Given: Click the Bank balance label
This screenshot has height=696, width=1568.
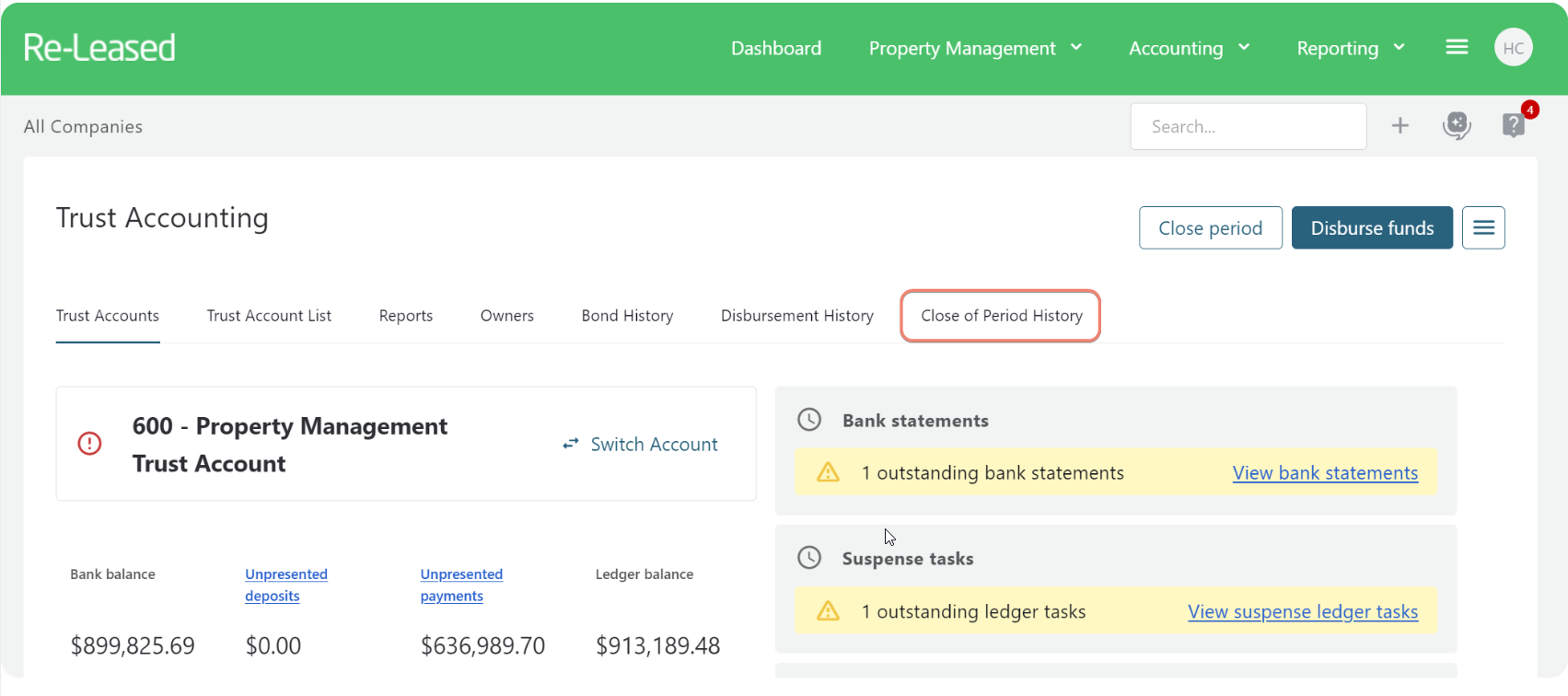Looking at the screenshot, I should 112,574.
